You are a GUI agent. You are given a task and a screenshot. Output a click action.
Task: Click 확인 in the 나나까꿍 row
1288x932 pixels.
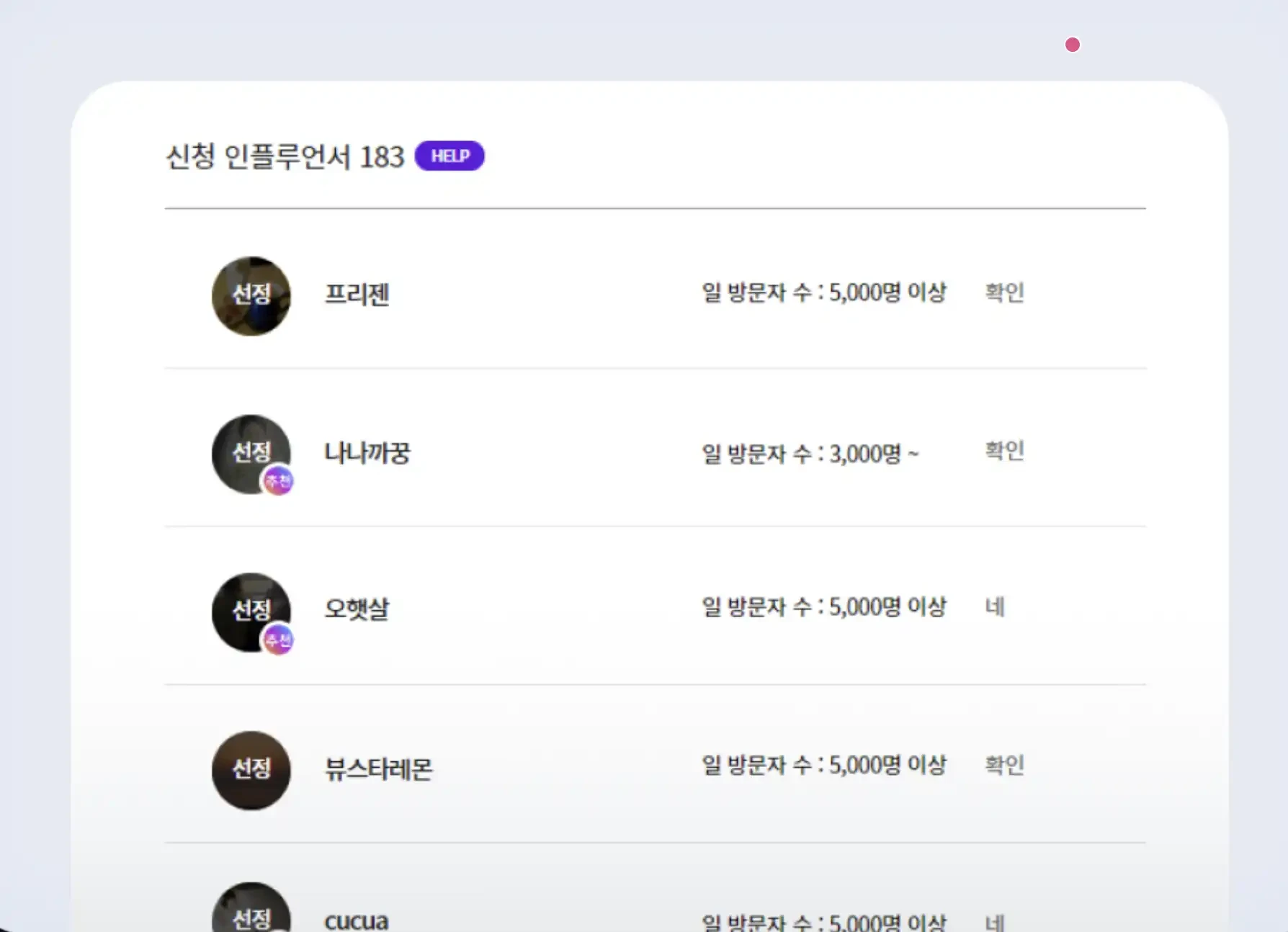coord(1004,451)
